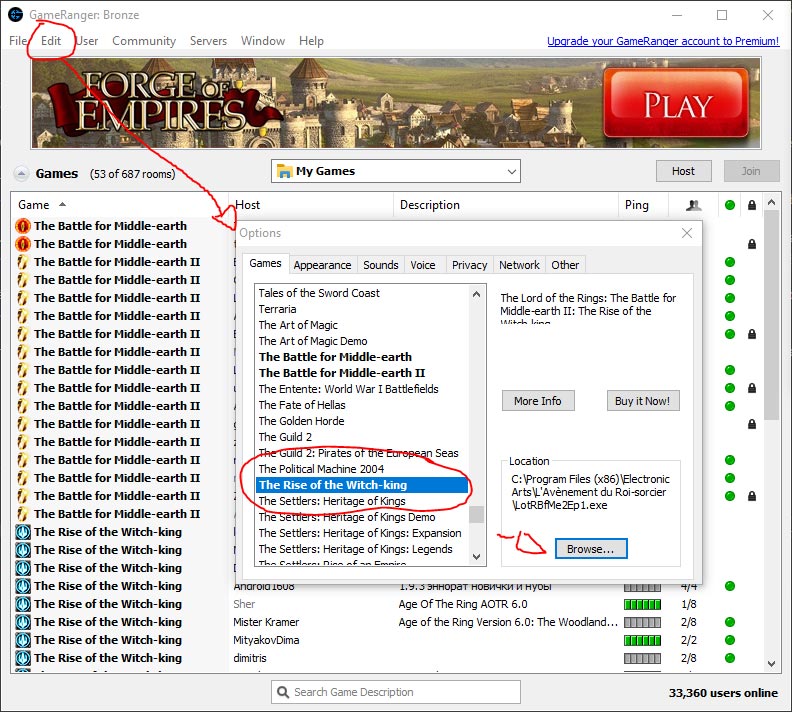
Task: Click the More Info button
Action: coord(538,401)
